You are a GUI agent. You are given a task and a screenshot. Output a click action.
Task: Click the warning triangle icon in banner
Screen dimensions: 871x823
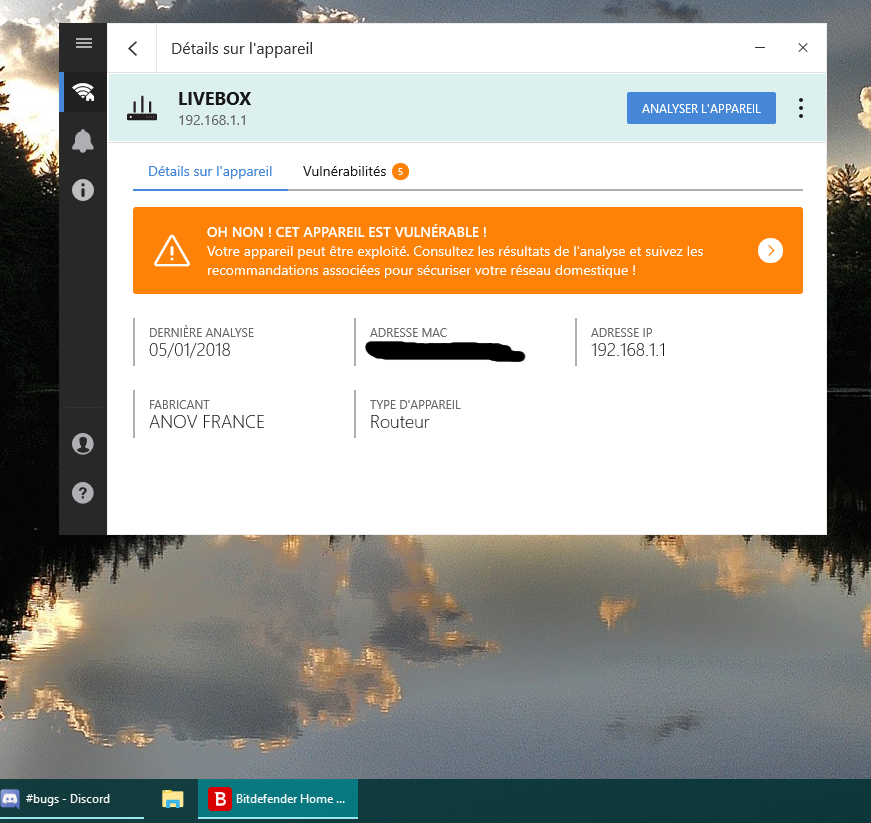172,250
